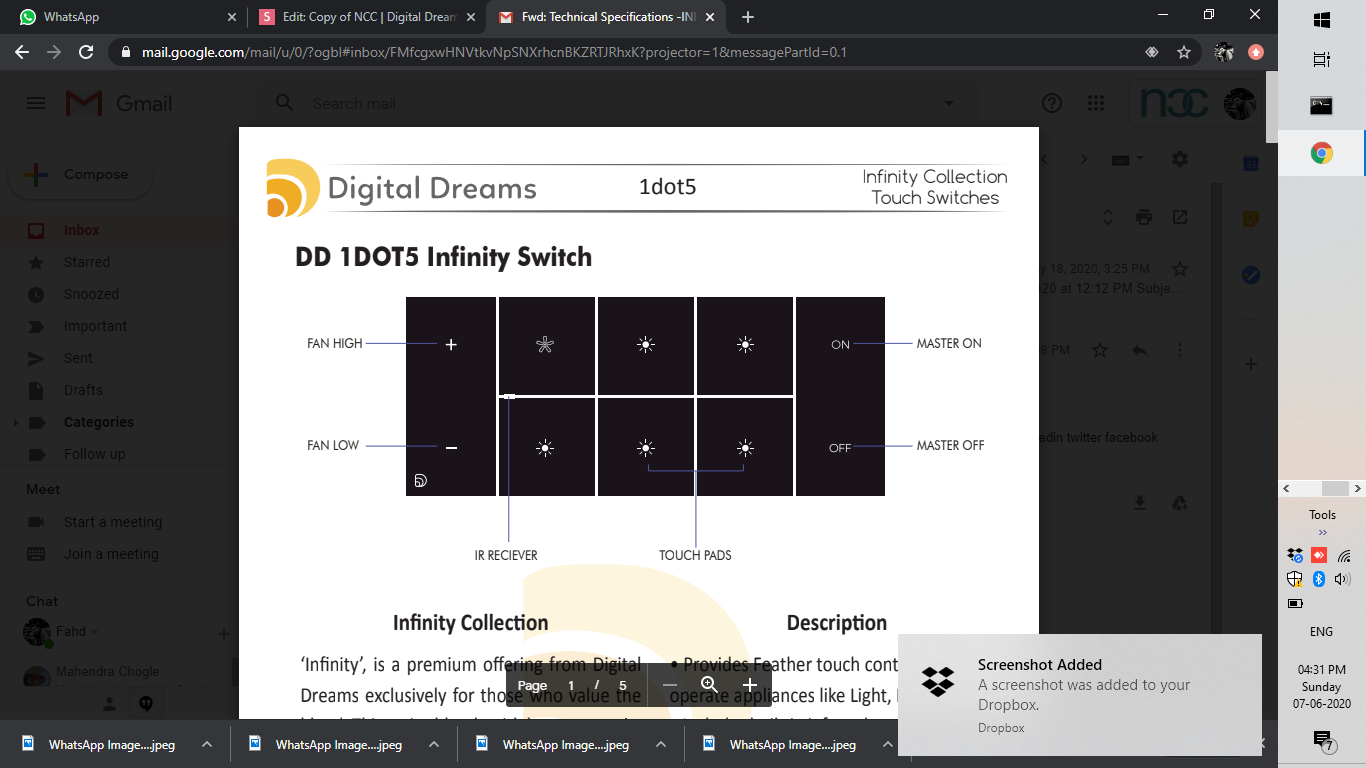
Task: Print all messages with printer icon
Action: point(1144,217)
